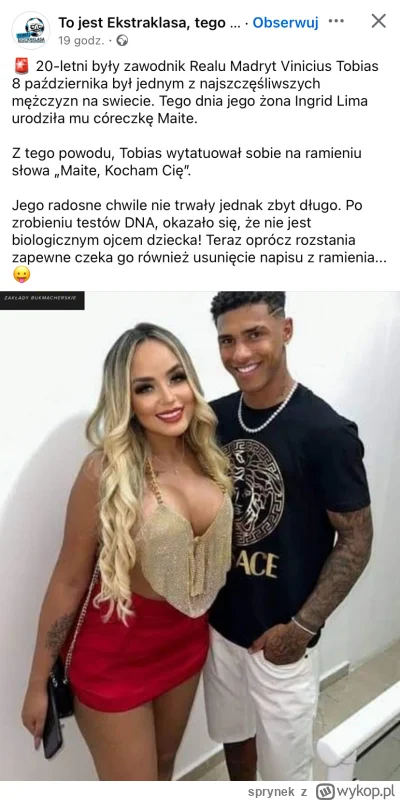Open the three-dot post options menu
The width and height of the screenshot is (400, 801).
coord(336,21)
